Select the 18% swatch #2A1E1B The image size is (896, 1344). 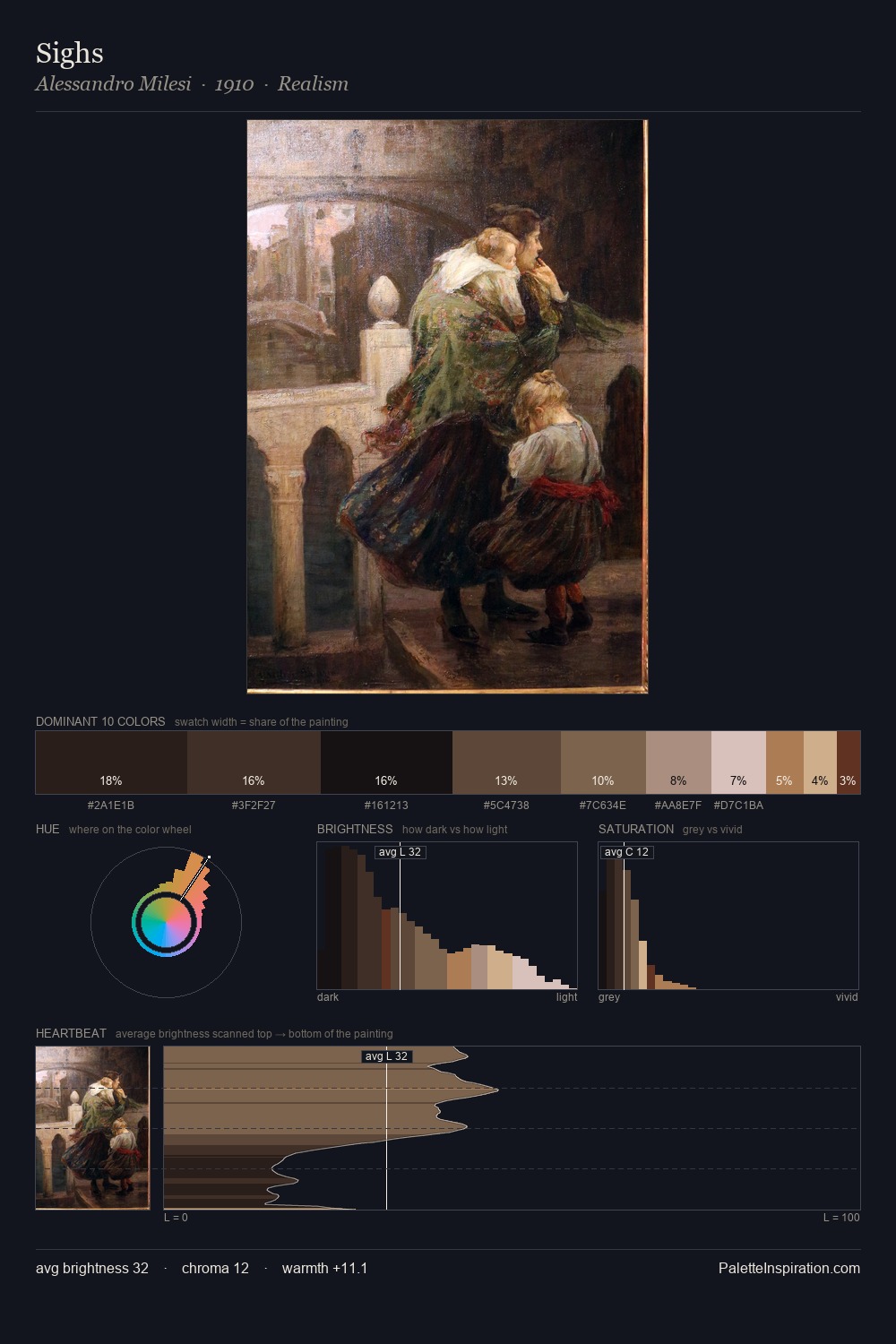click(x=111, y=762)
